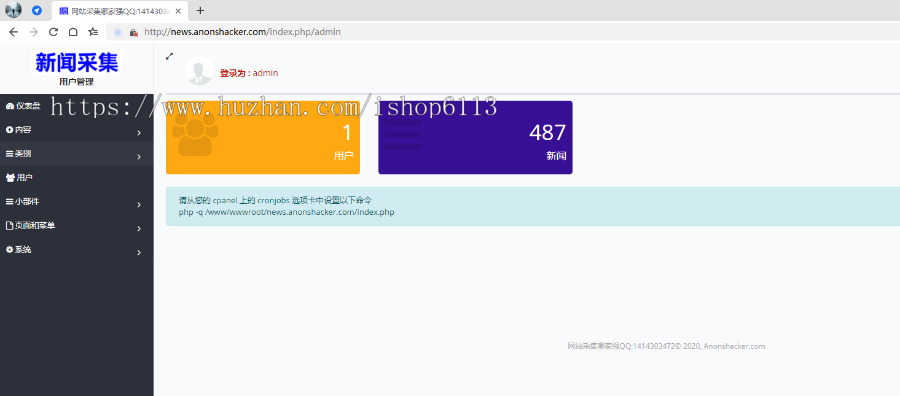The image size is (900, 396).
Task: Go back with the browser back arrow
Action: (13, 32)
